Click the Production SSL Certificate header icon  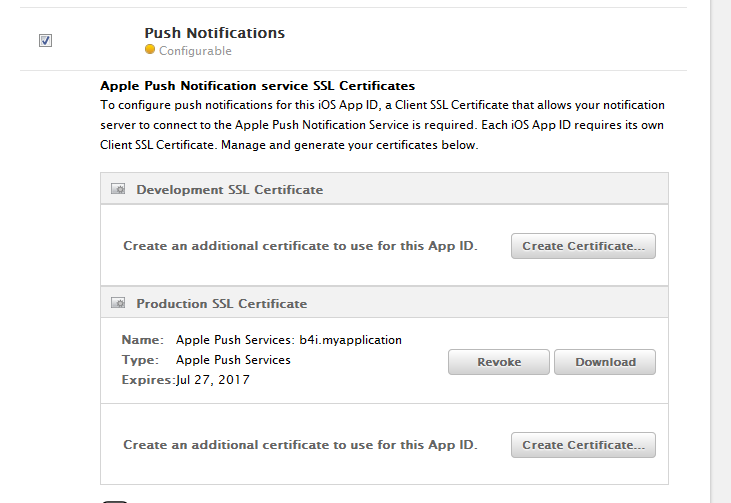click(x=118, y=303)
